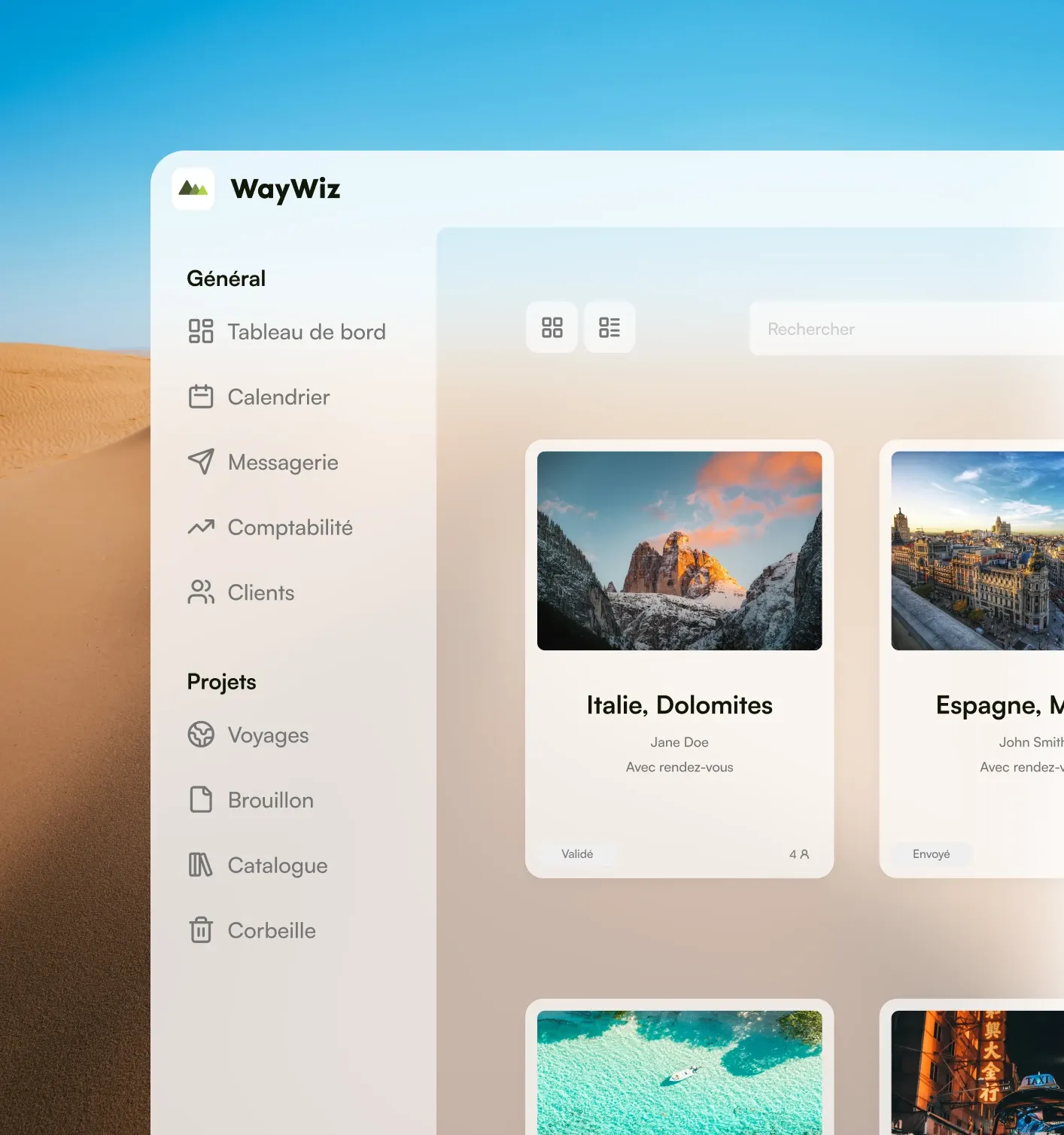Click the WayWiz brand name
Screen dimensions: 1064x1135
(285, 189)
